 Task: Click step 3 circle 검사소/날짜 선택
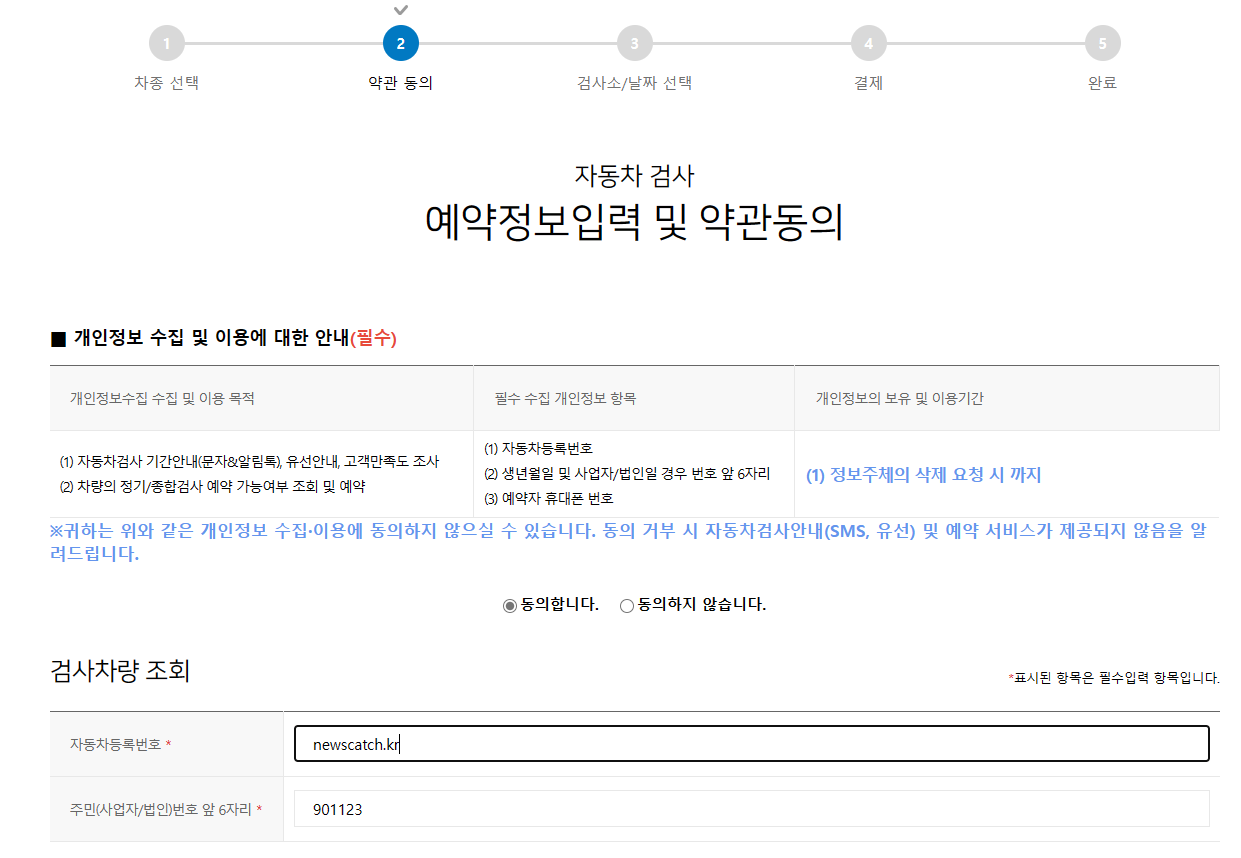[x=635, y=43]
